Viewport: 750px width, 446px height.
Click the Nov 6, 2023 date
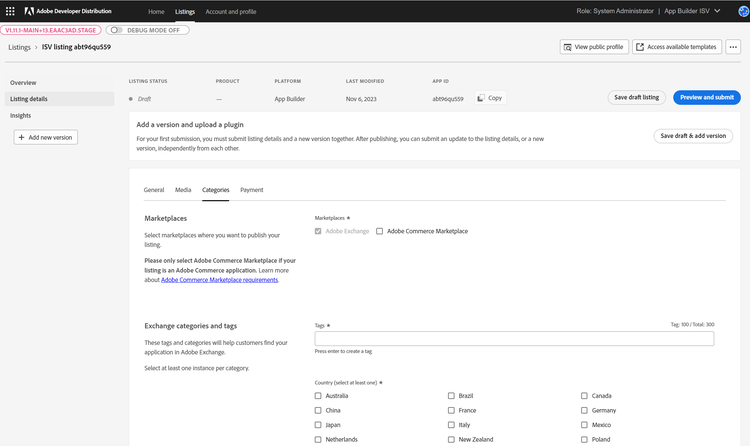[x=361, y=99]
